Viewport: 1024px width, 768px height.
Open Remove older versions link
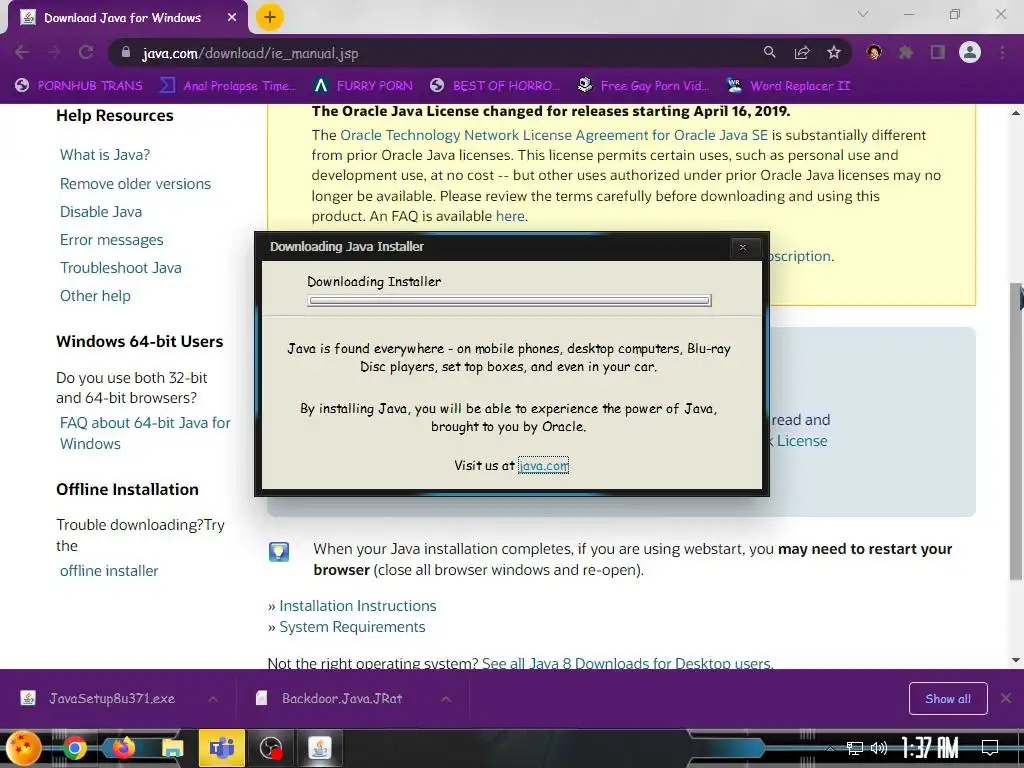pos(135,184)
